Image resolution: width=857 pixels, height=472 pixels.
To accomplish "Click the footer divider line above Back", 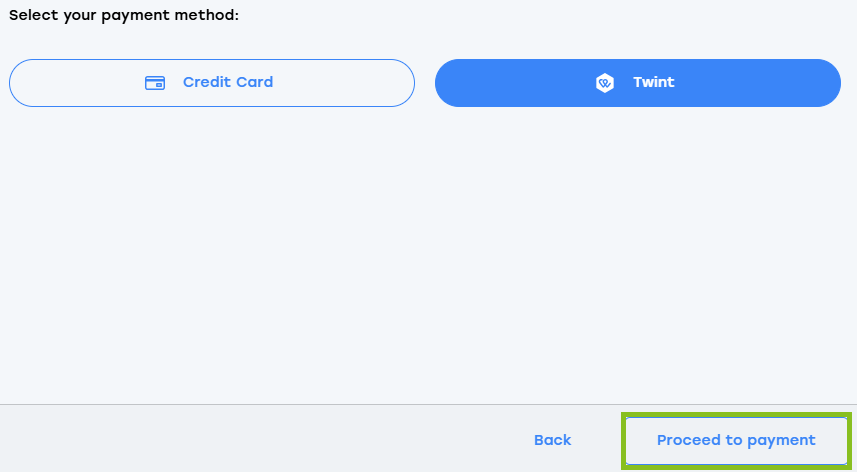I will pyautogui.click(x=428, y=405).
